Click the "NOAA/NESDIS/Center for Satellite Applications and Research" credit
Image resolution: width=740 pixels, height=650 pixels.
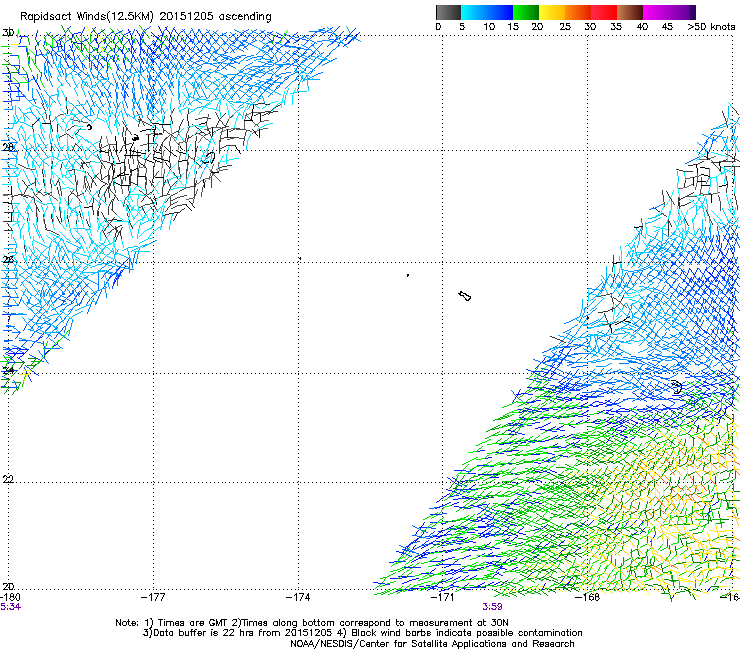[x=432, y=644]
